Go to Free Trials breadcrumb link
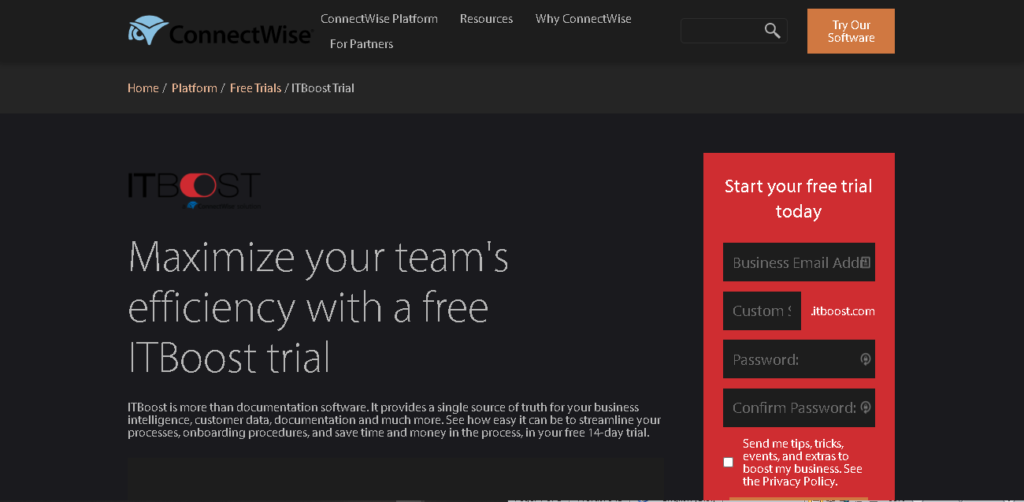The image size is (1024, 502). coord(255,87)
